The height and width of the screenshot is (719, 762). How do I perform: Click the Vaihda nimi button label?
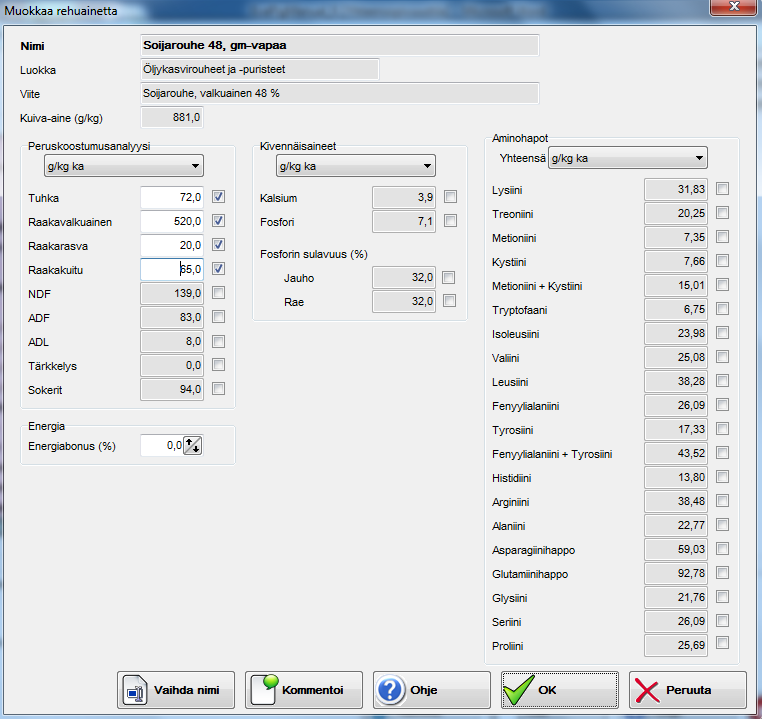click(x=187, y=690)
